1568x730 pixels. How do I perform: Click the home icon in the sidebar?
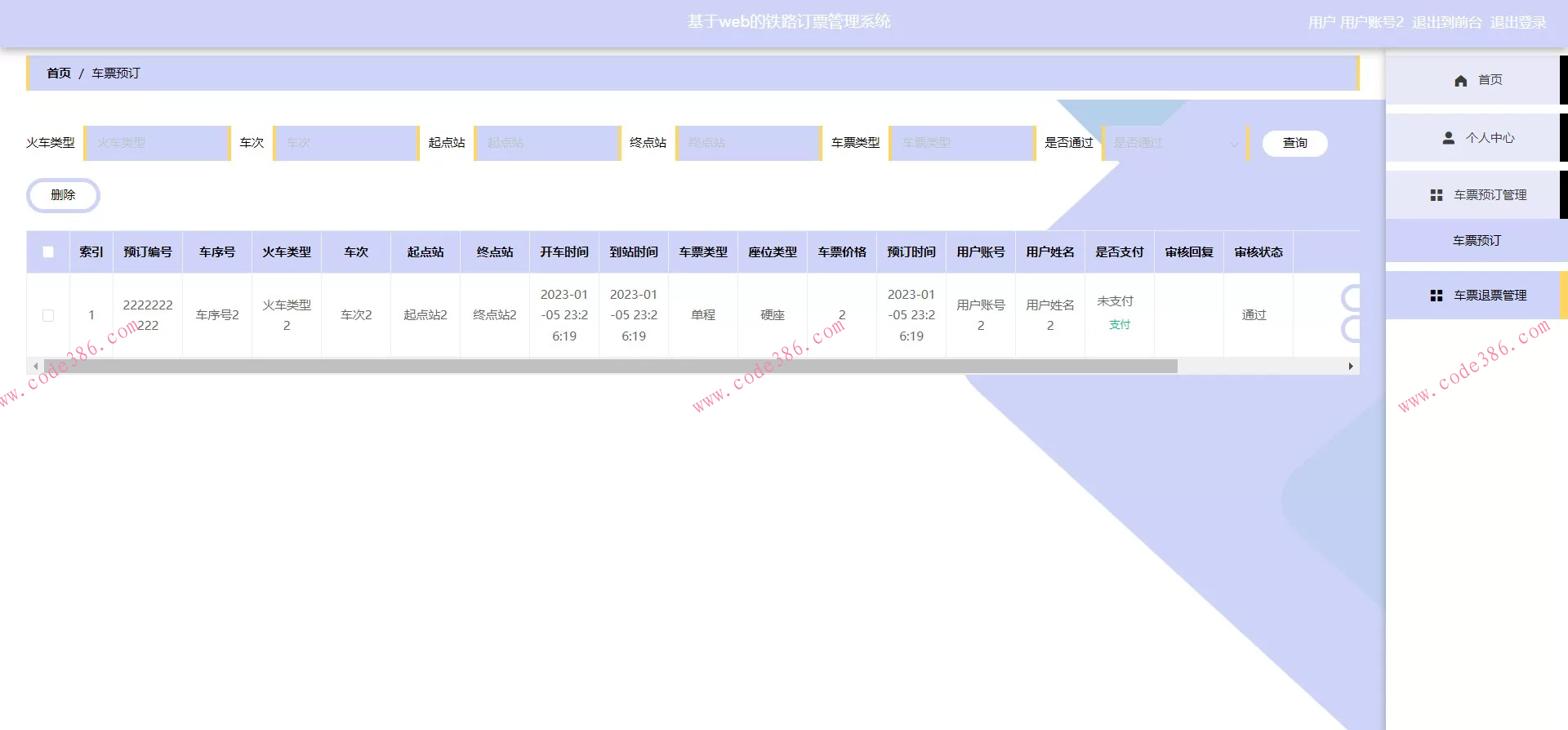(x=1461, y=80)
